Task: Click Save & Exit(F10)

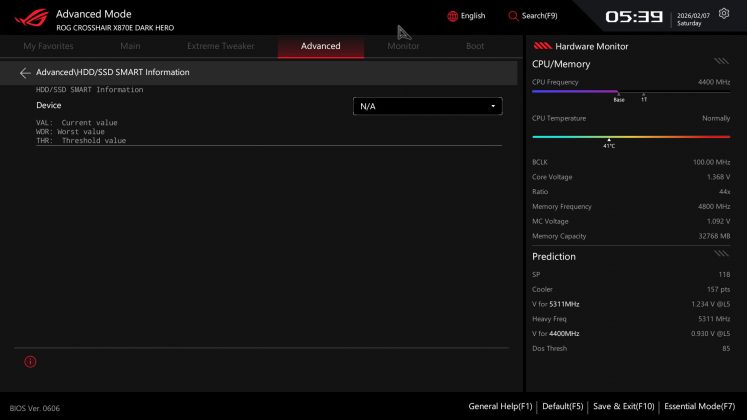Action: pyautogui.click(x=623, y=406)
